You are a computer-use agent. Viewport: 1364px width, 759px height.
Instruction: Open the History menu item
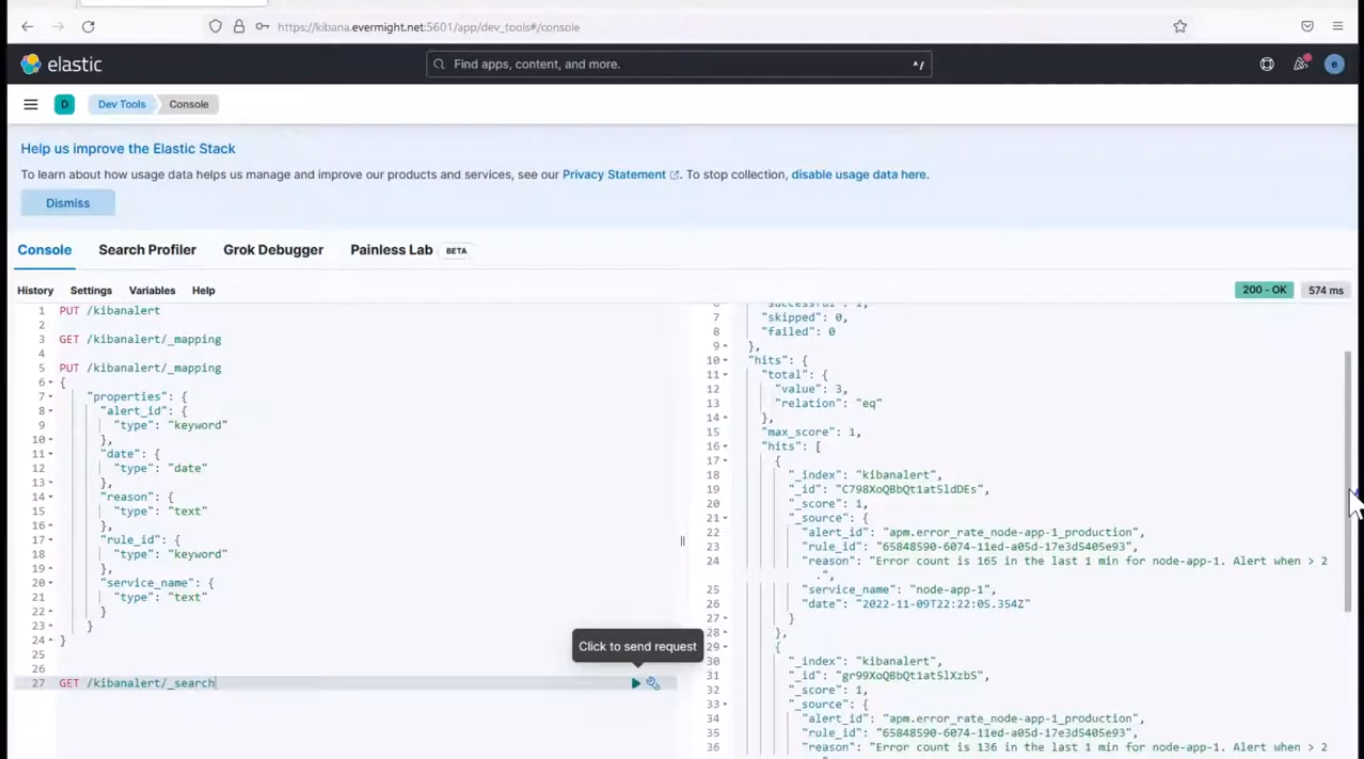[35, 290]
